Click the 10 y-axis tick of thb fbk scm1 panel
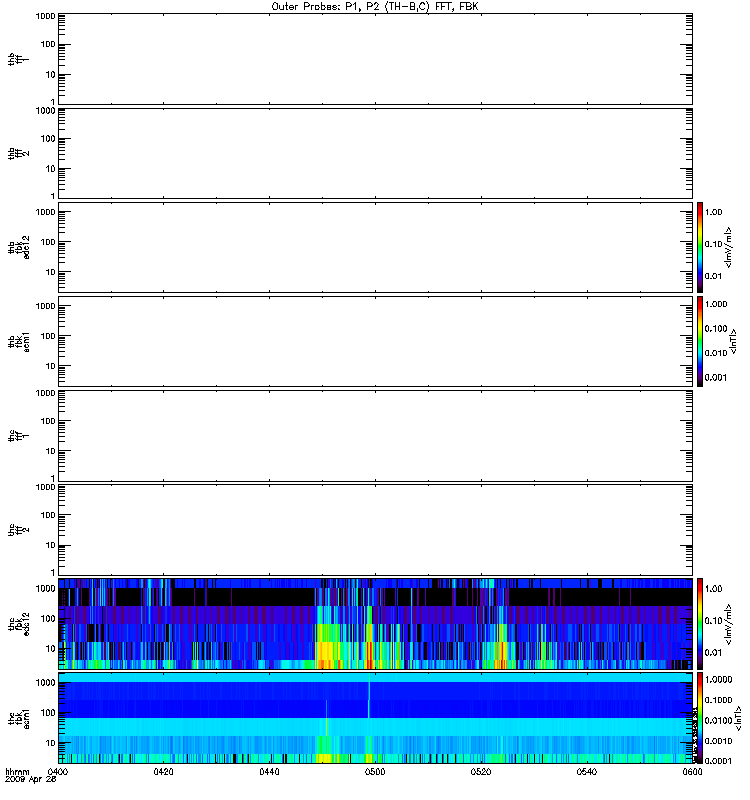The width and height of the screenshot is (750, 800). (51, 366)
